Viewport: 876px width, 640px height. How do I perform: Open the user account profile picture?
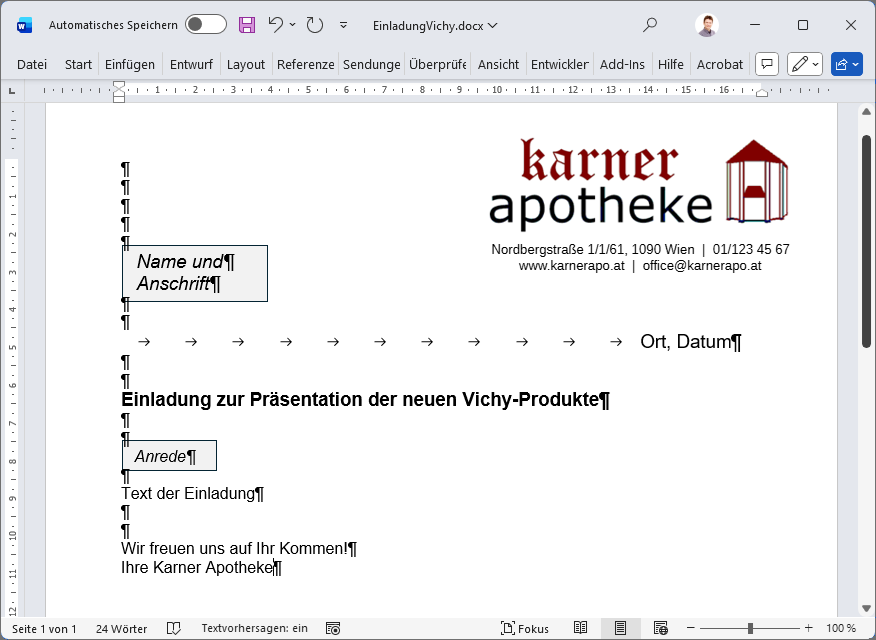pos(707,25)
